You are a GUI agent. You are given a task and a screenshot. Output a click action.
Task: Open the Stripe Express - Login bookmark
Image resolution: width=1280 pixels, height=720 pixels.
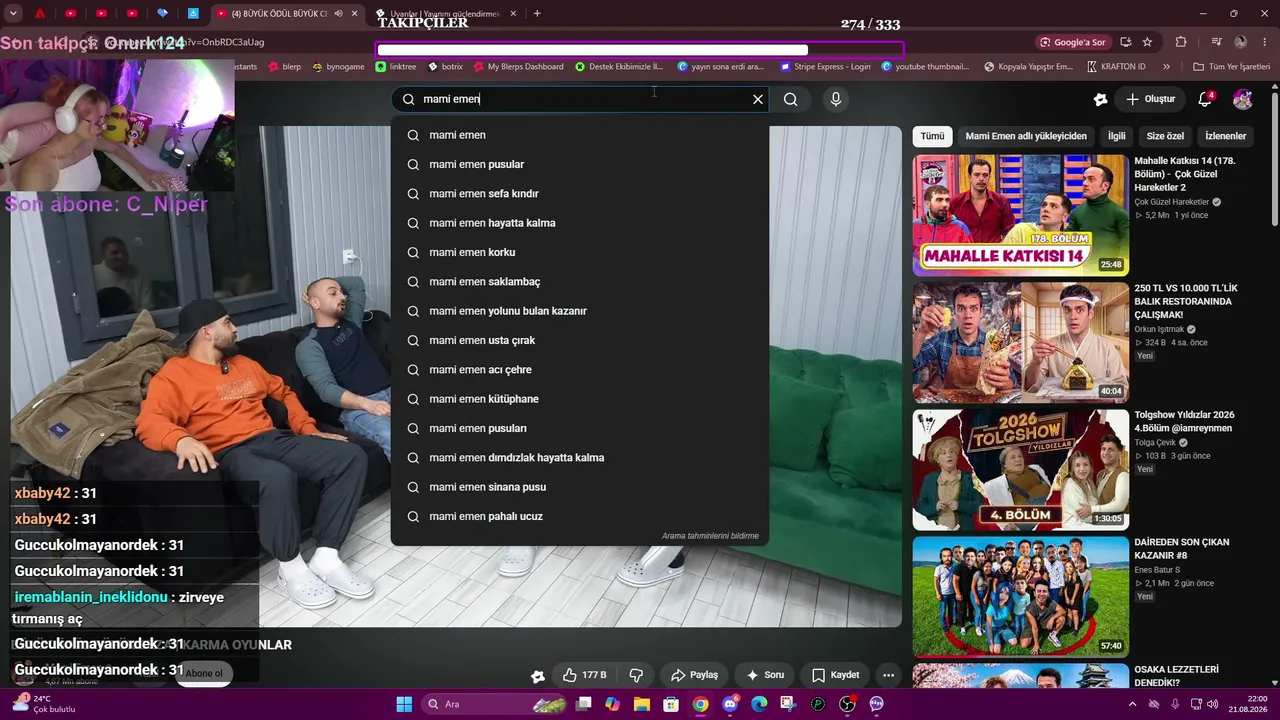[x=825, y=67]
